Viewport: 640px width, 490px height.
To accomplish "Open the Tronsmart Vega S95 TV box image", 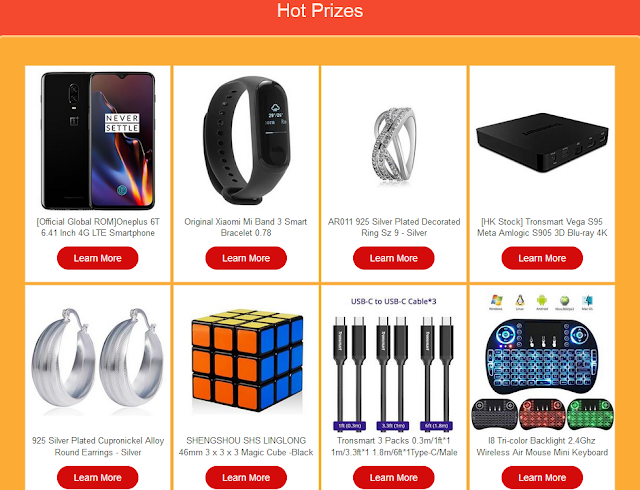I will point(542,142).
